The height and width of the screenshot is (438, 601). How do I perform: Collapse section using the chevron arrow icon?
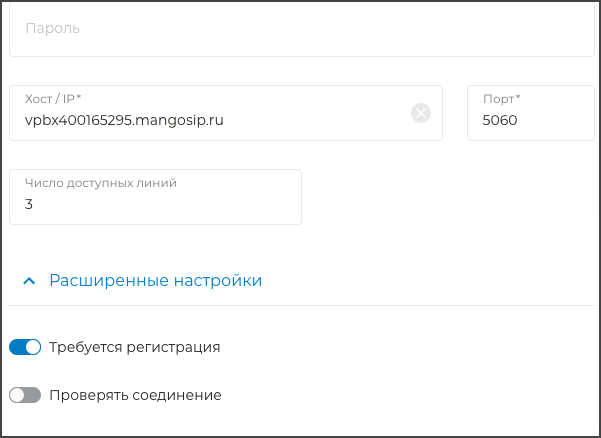[x=29, y=281]
